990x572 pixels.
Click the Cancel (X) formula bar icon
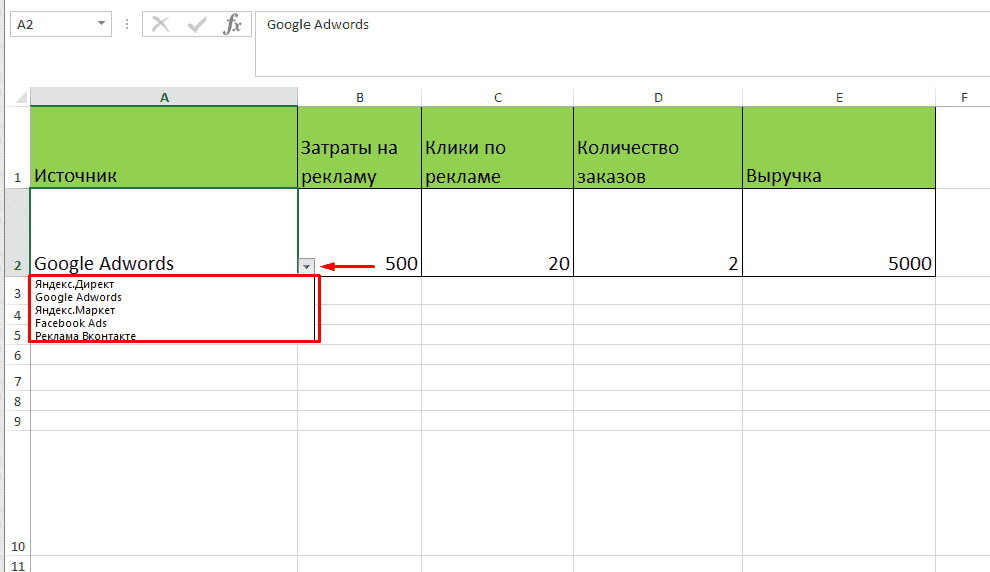click(160, 25)
